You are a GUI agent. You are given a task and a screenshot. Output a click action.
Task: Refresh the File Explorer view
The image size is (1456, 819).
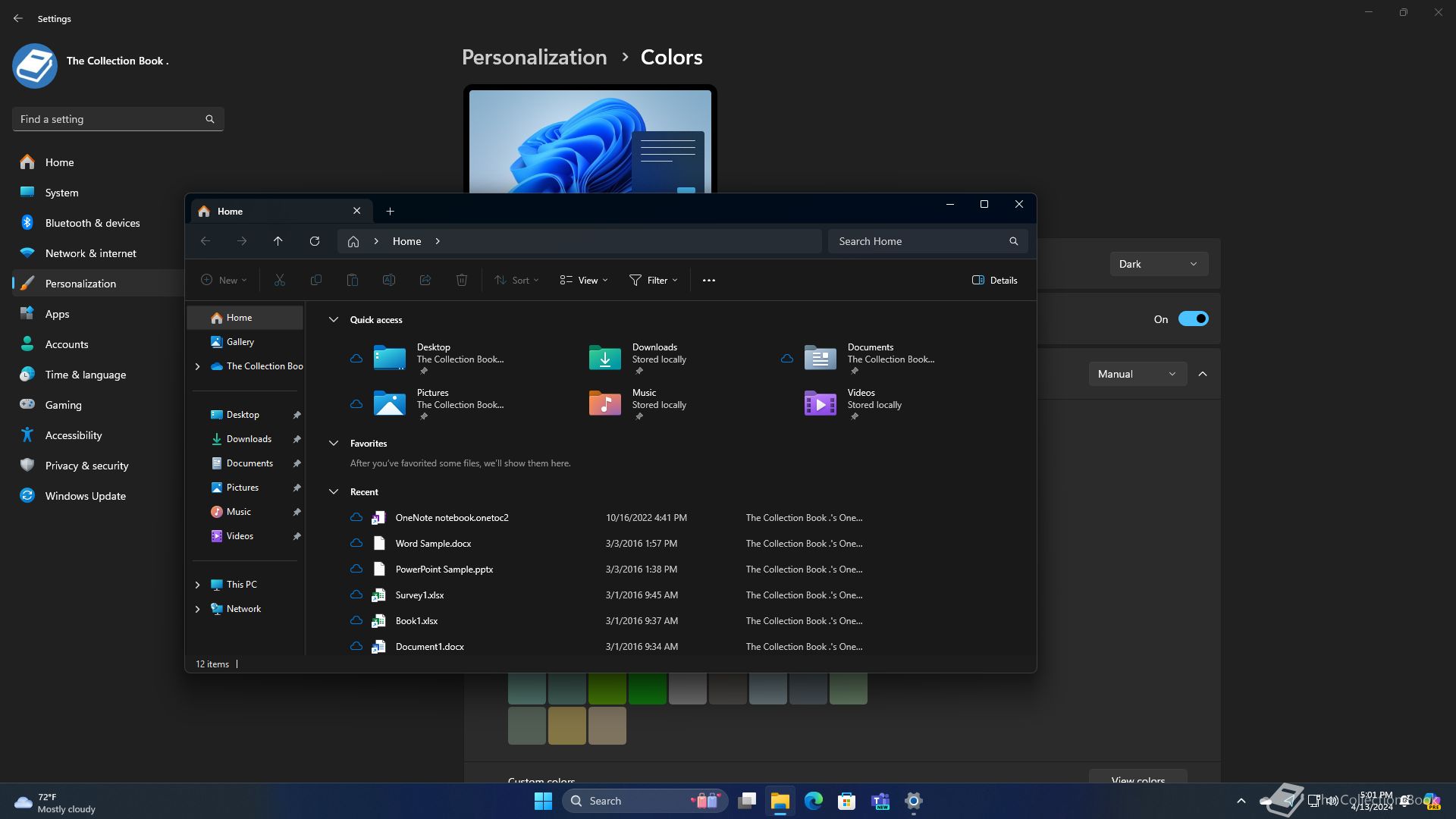(x=315, y=241)
